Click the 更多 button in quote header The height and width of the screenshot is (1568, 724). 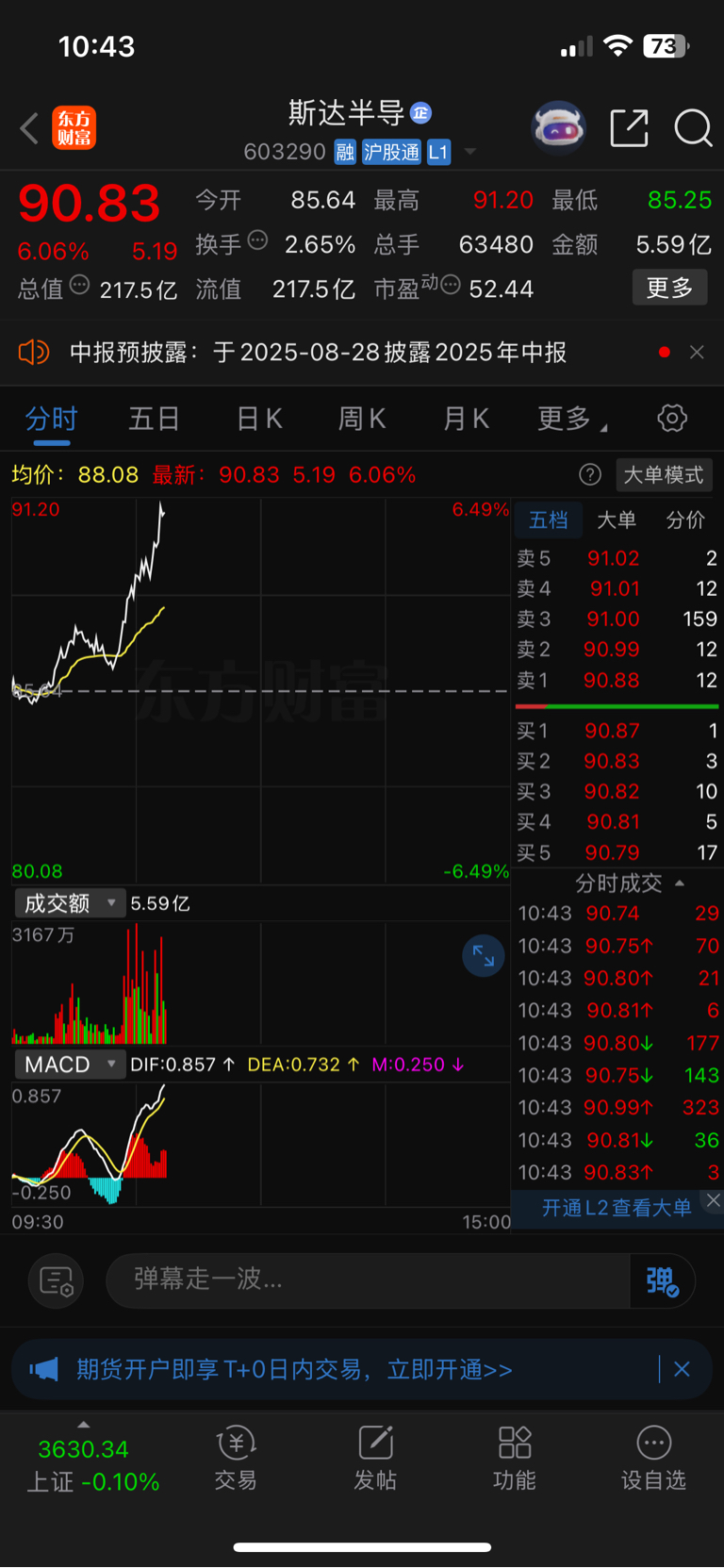point(669,288)
